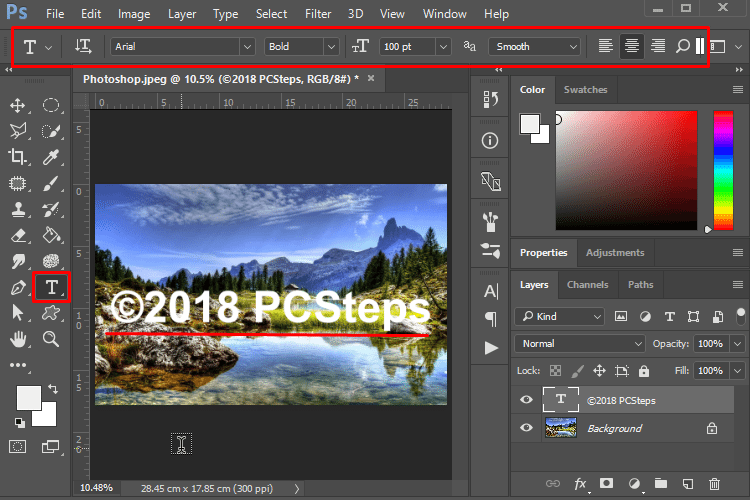750x500 pixels.
Task: Toggle text orientation in options bar
Action: 85,46
